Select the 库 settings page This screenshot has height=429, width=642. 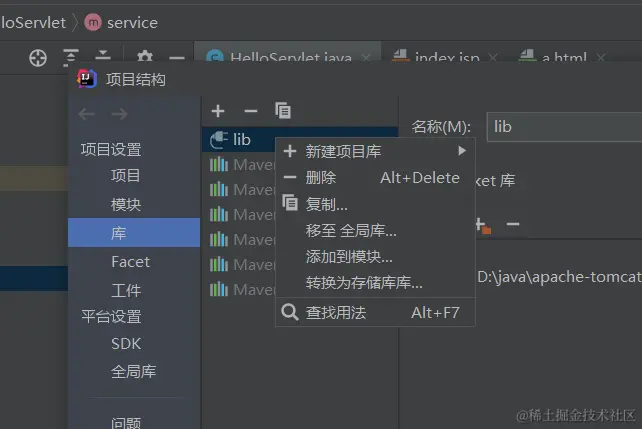click(134, 233)
